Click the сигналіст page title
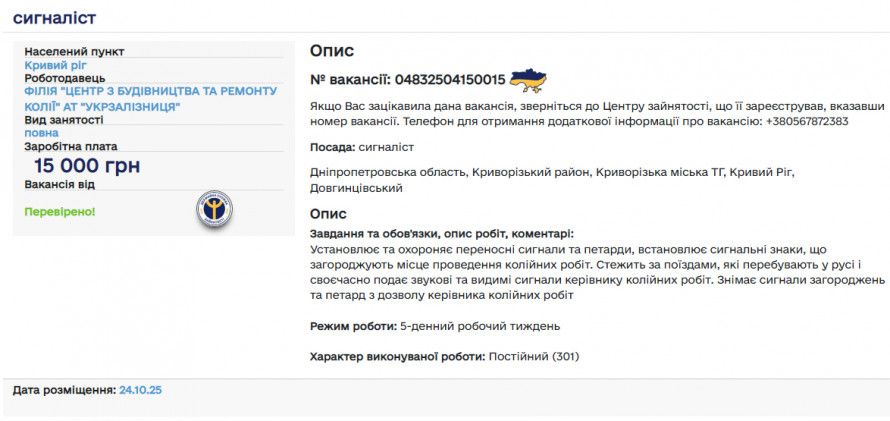 (x=55, y=17)
